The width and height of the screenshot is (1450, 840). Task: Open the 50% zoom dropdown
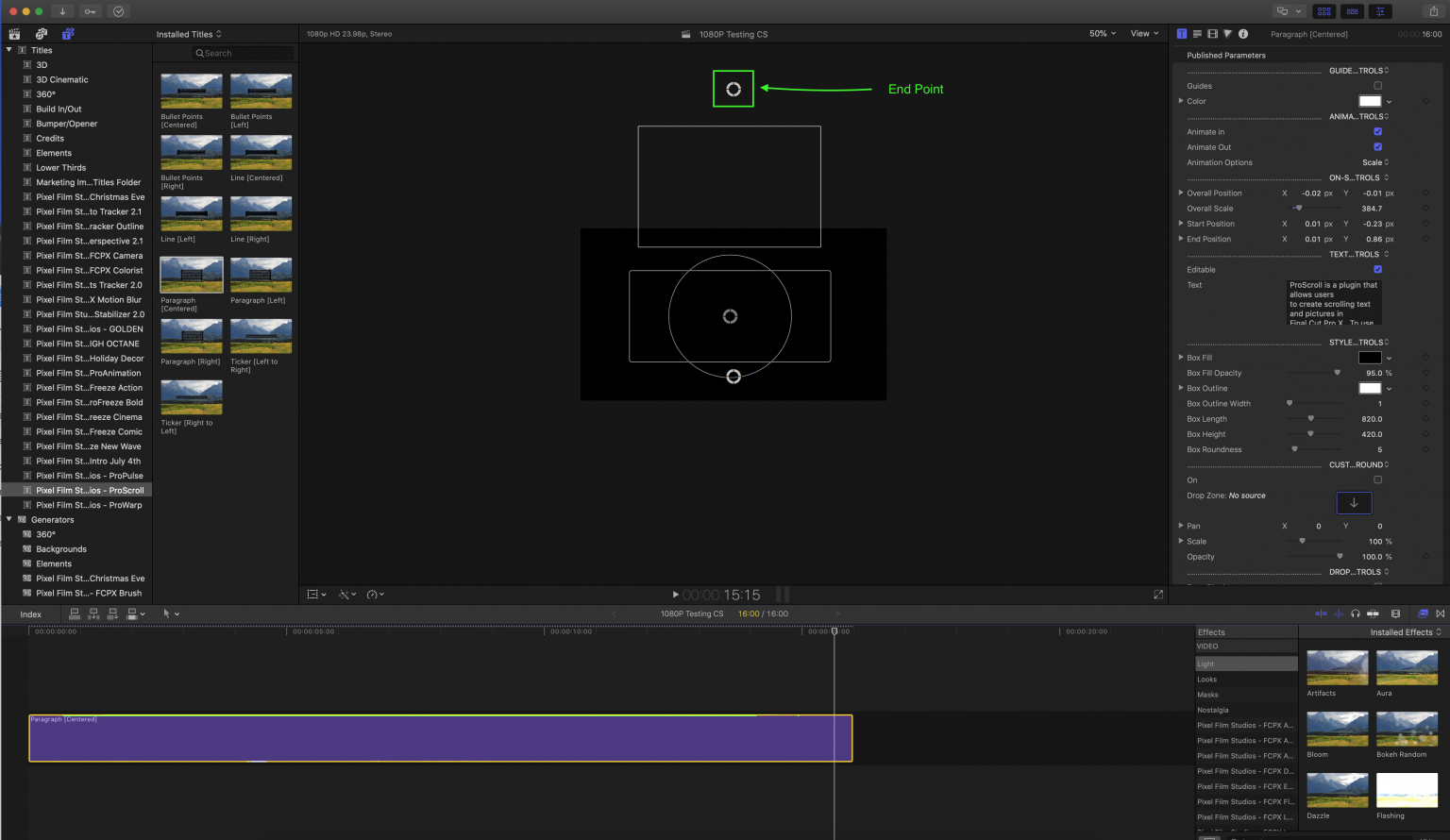1102,34
